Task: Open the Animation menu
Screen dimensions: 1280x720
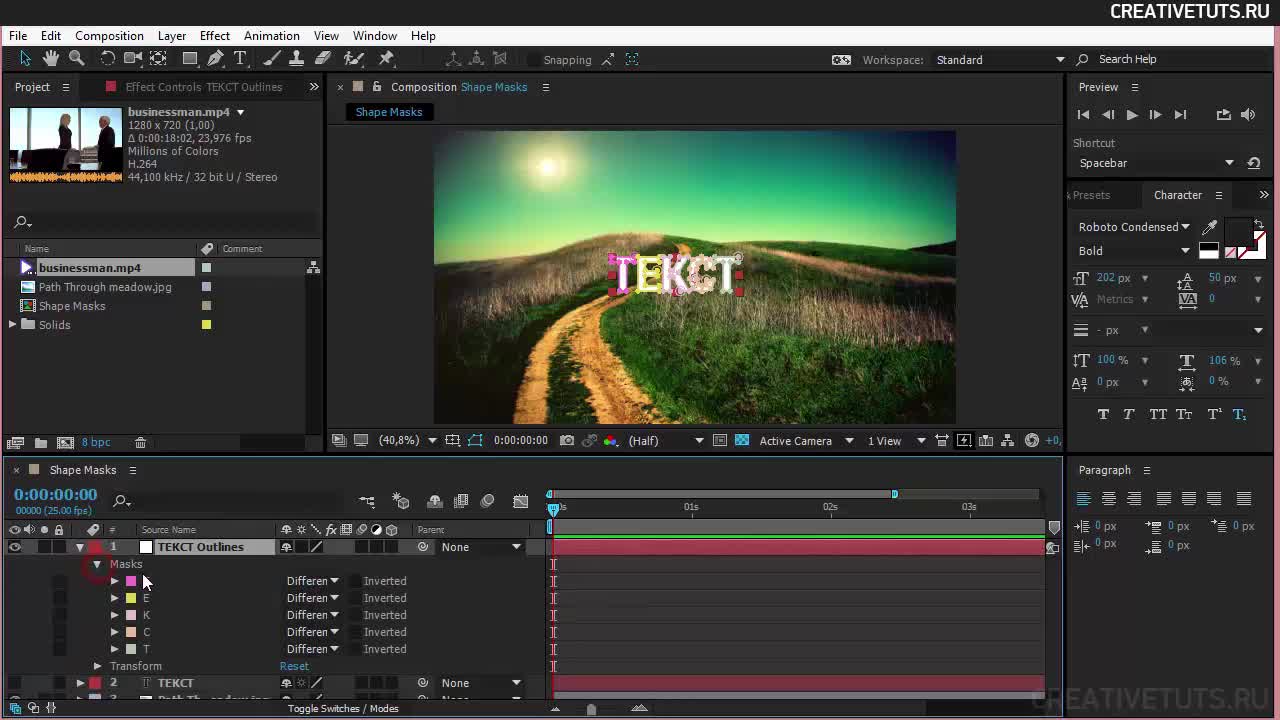Action: click(271, 36)
